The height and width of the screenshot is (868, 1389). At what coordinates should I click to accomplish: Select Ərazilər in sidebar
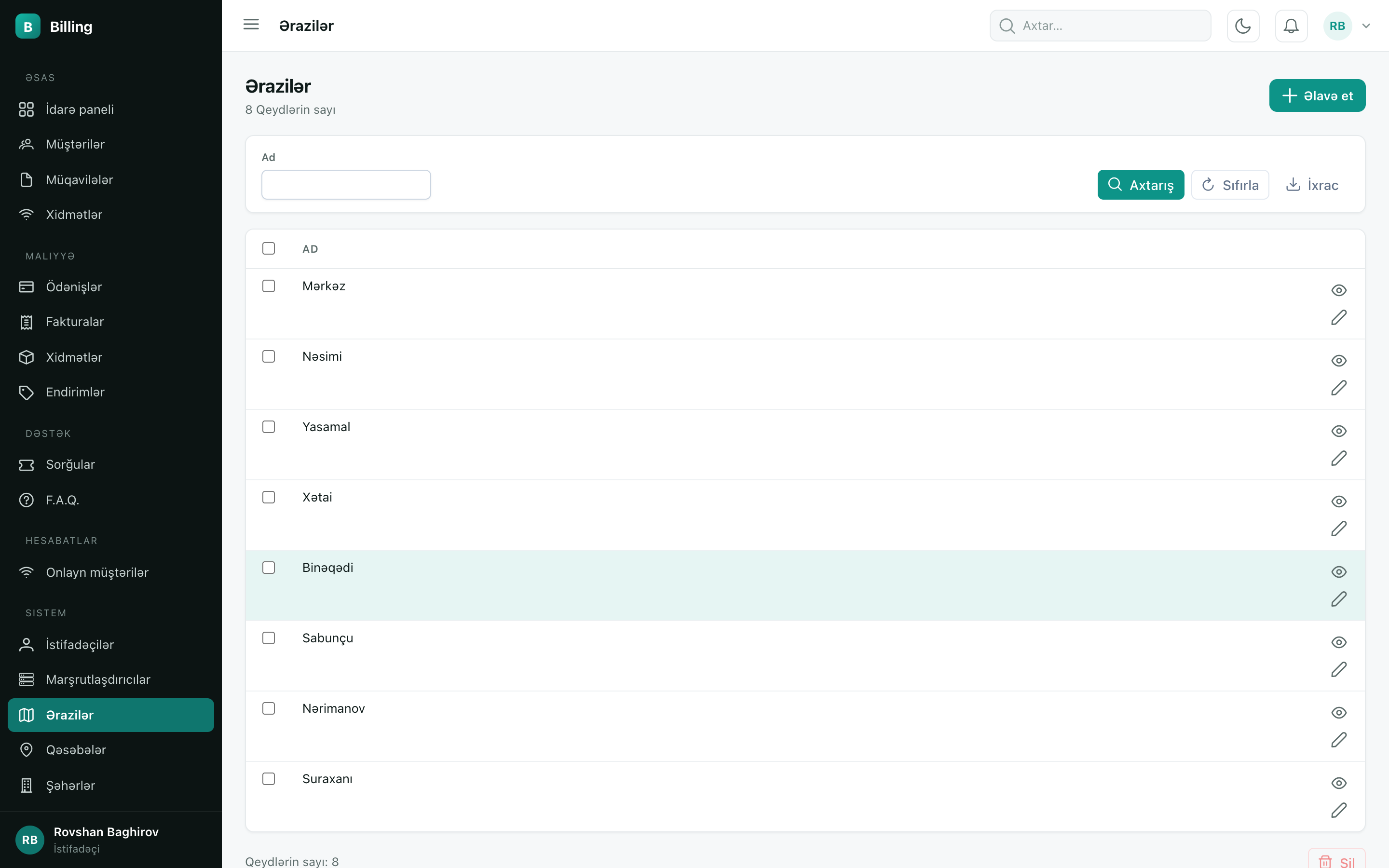click(x=111, y=715)
